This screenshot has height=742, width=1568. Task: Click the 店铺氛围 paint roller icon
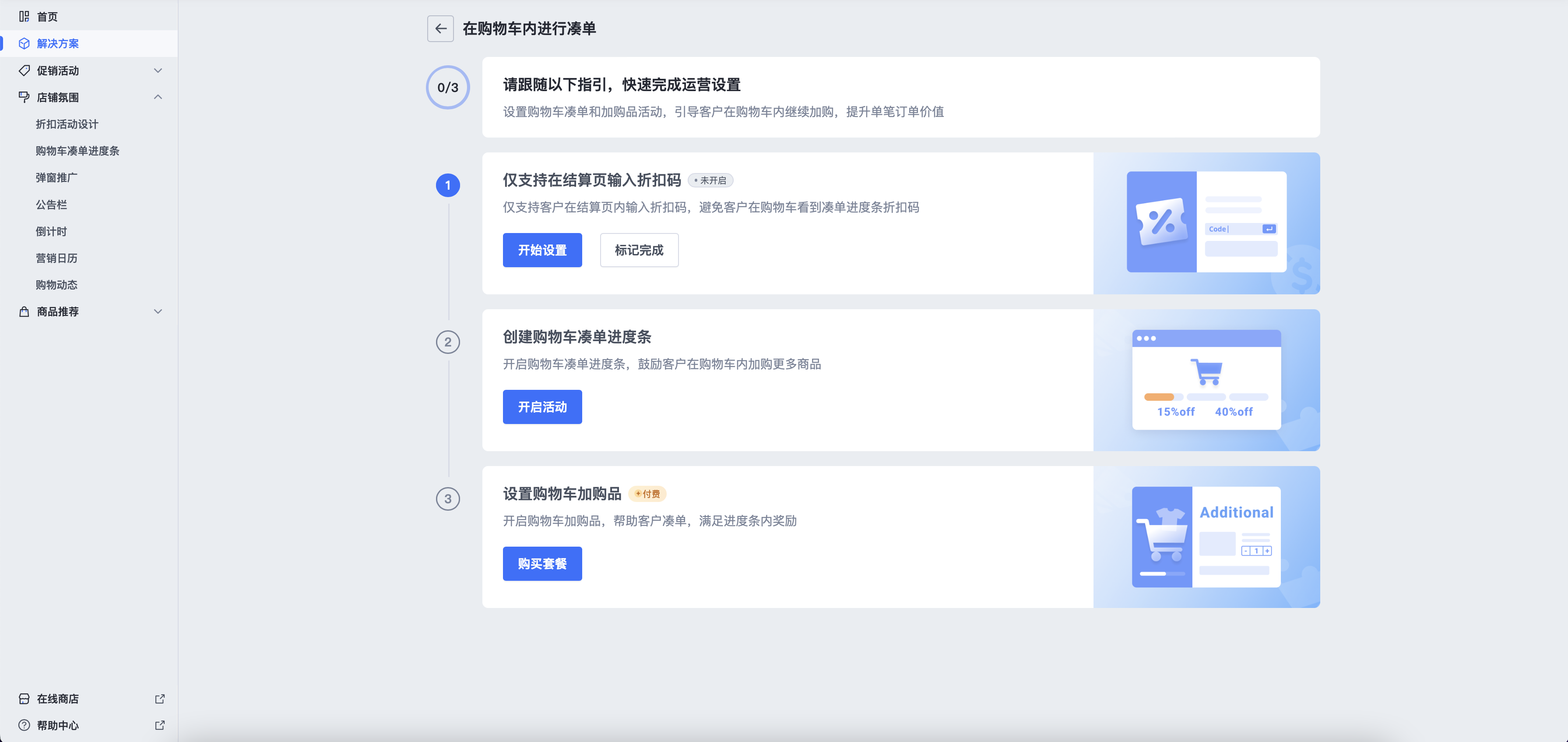pos(24,97)
